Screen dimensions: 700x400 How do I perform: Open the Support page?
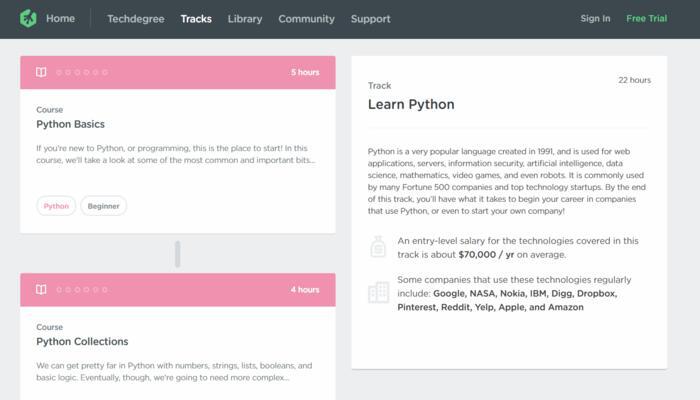[371, 19]
